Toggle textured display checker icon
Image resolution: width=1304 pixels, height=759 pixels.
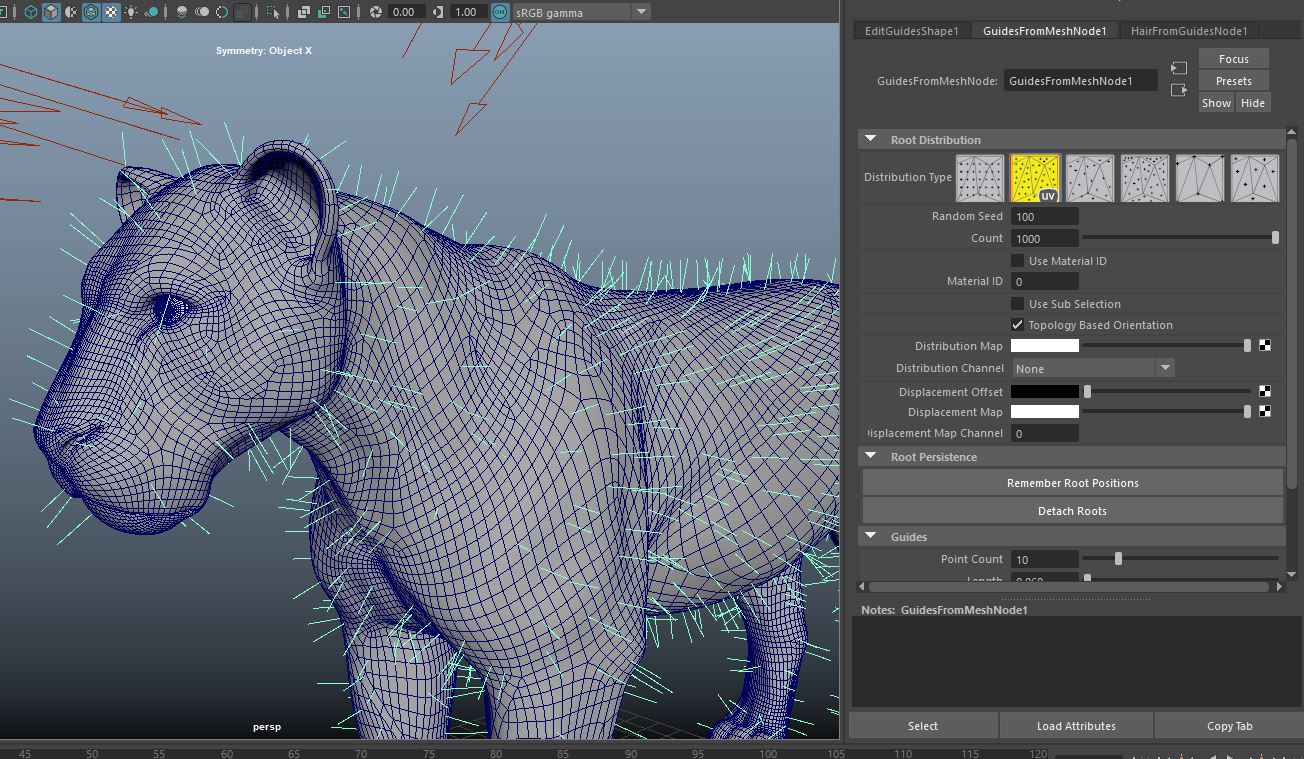[111, 12]
